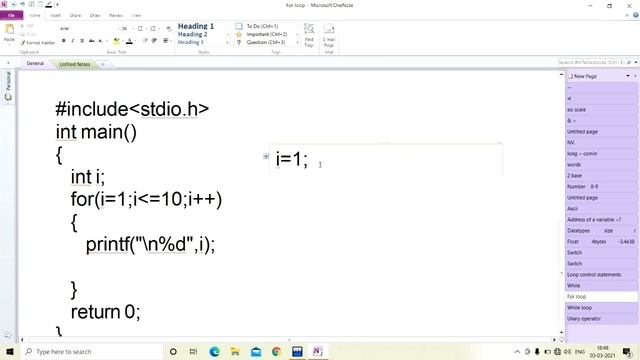640x360 pixels.
Task: Click the Format Painter tool
Action: pos(38,42)
